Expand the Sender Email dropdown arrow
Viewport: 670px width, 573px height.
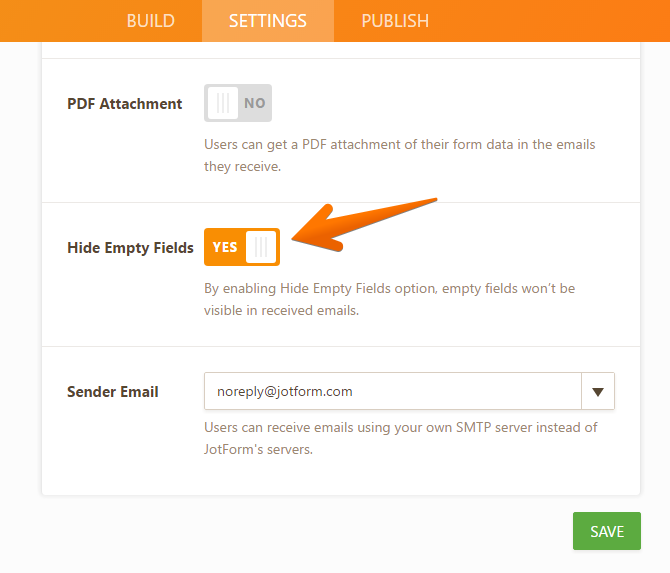pos(598,392)
